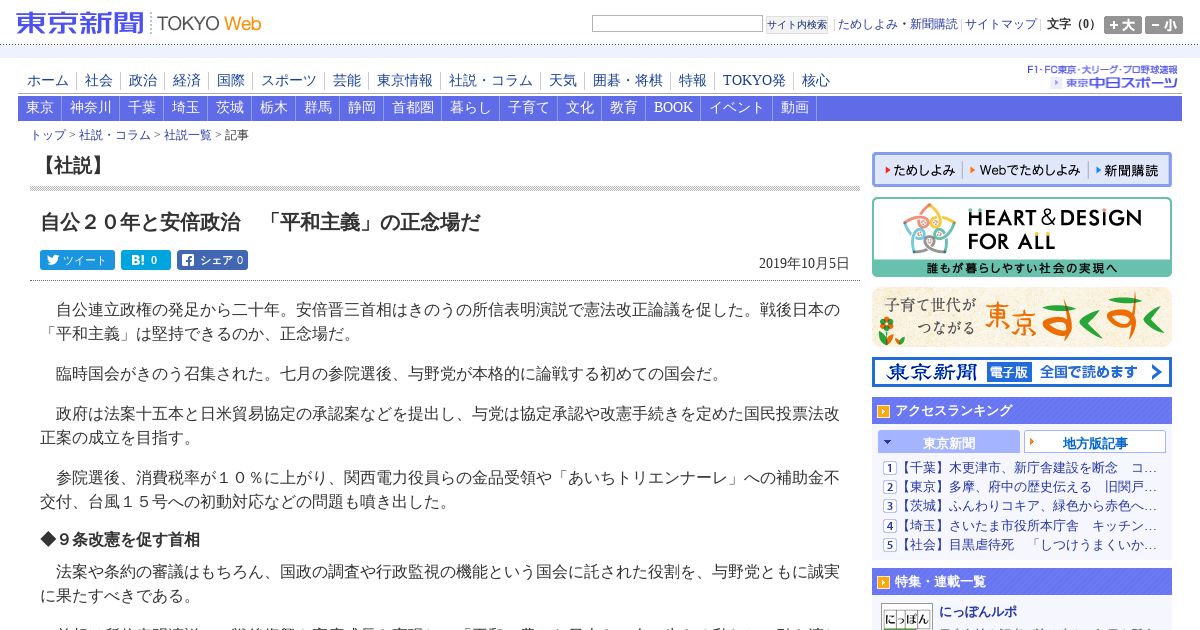Image resolution: width=1200 pixels, height=630 pixels.
Task: Open the にっぽんルポ title link
Action: pos(978,611)
